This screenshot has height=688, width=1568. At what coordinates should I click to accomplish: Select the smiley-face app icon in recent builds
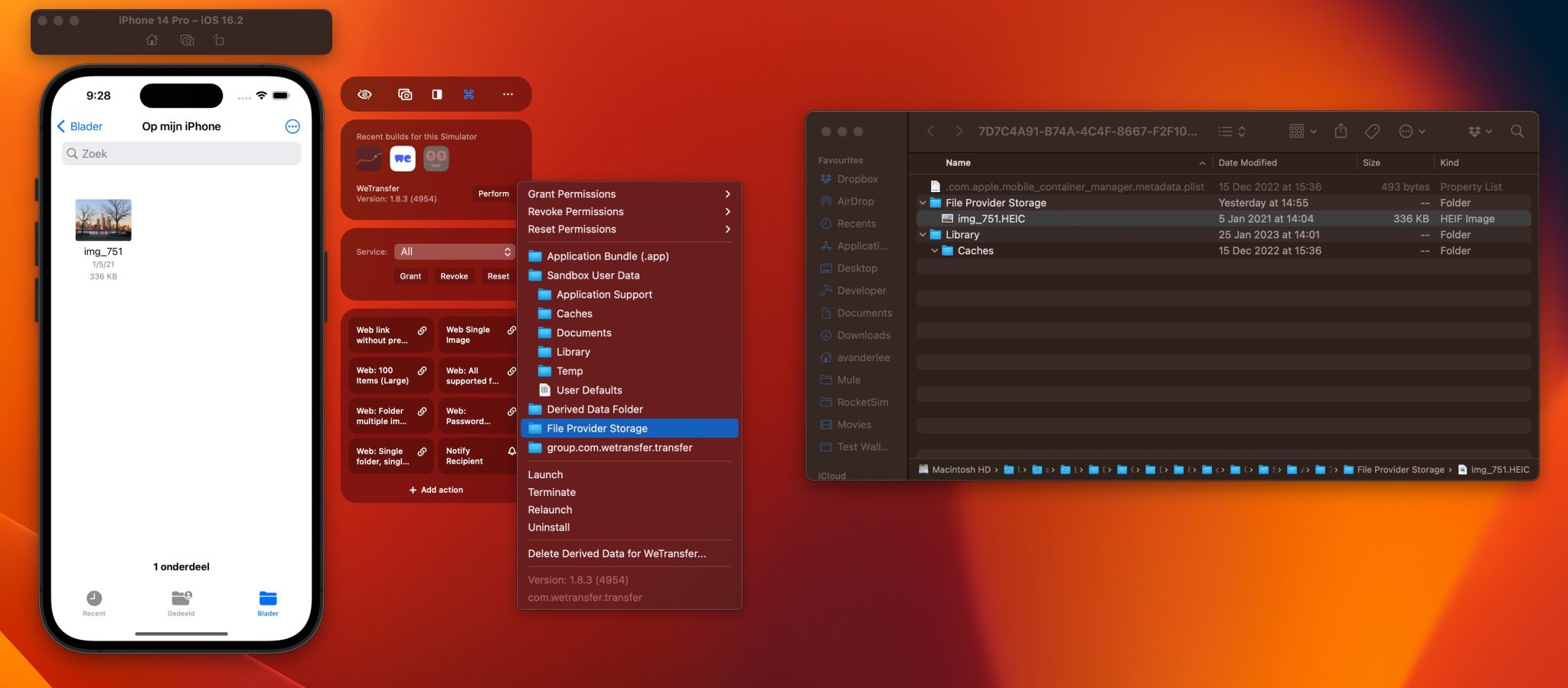point(436,158)
